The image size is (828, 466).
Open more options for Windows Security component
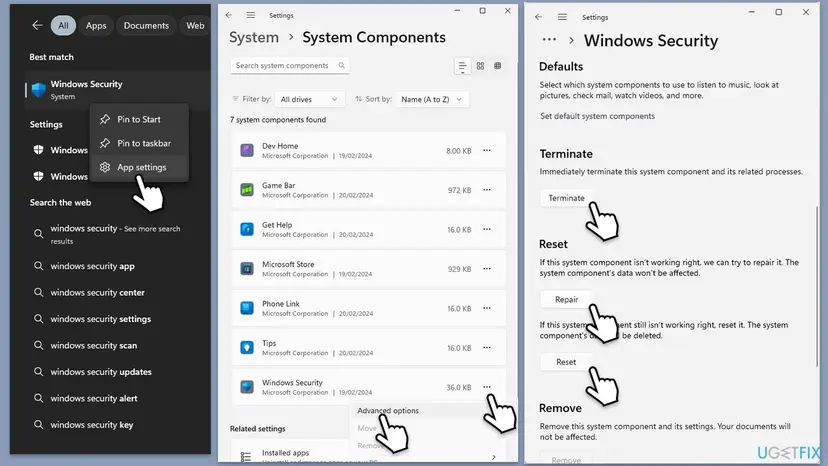(487, 387)
